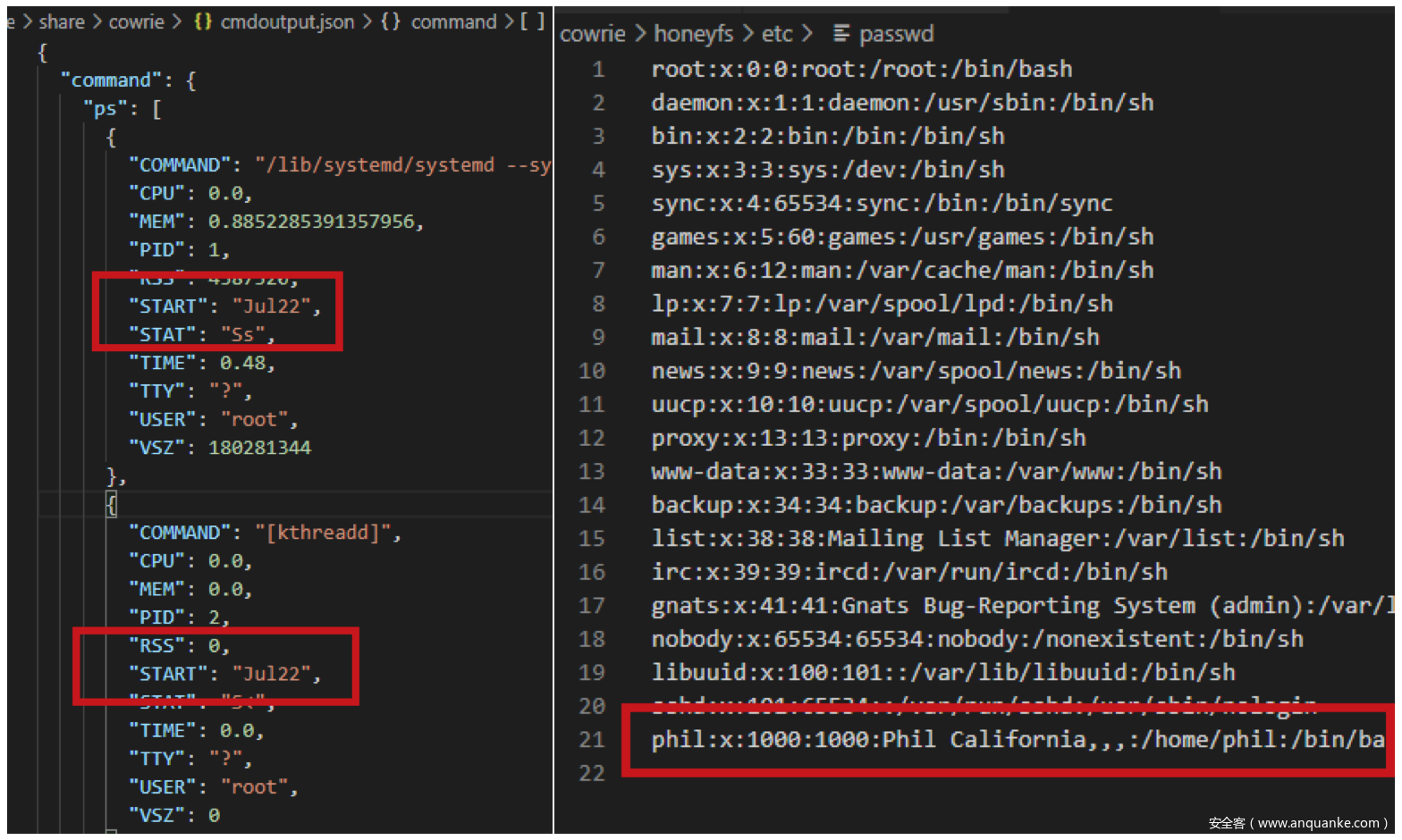Expand the chevron right after etc breadcrumb
Image resolution: width=1402 pixels, height=840 pixels.
click(807, 34)
